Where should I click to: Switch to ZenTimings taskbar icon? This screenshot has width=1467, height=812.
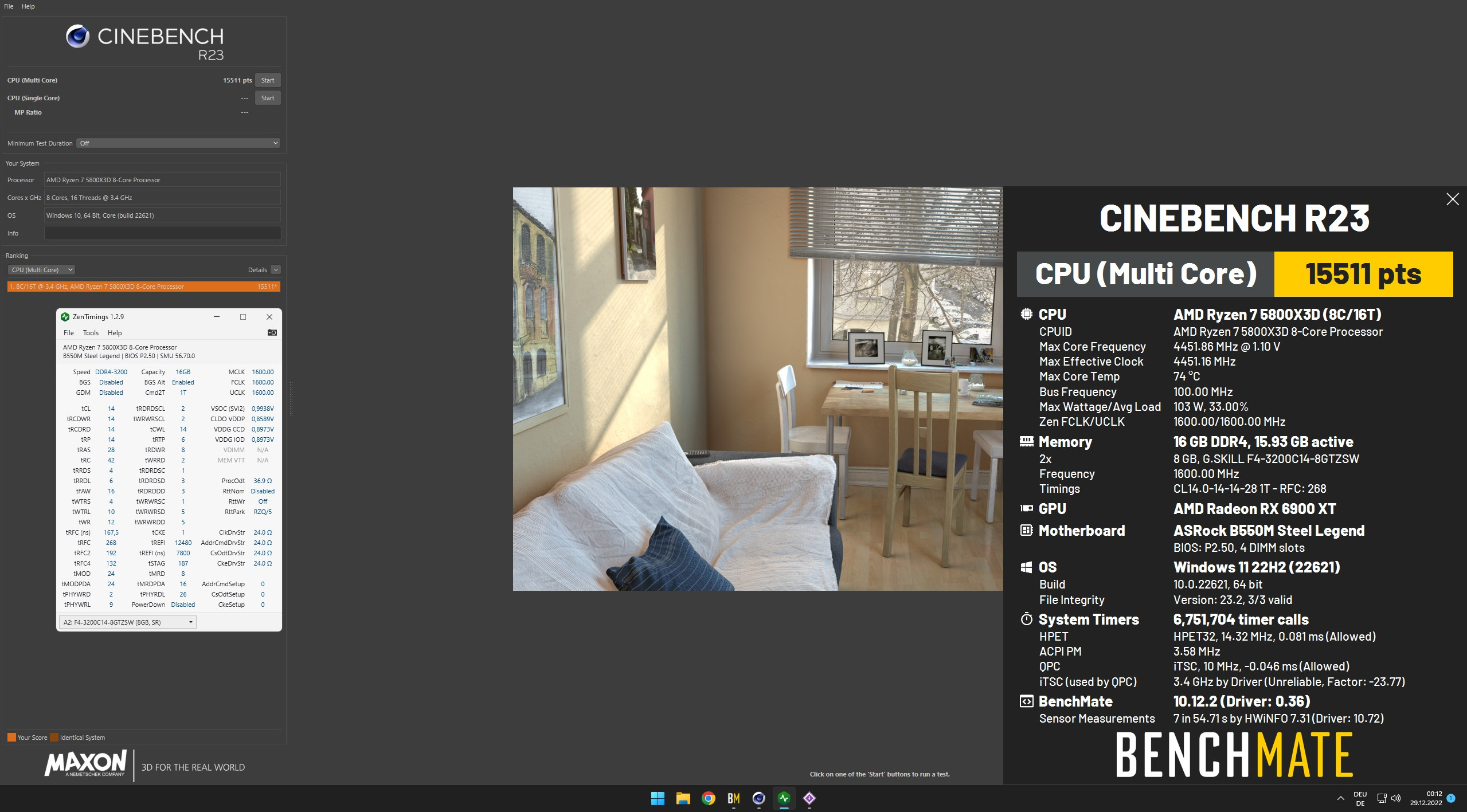[784, 798]
